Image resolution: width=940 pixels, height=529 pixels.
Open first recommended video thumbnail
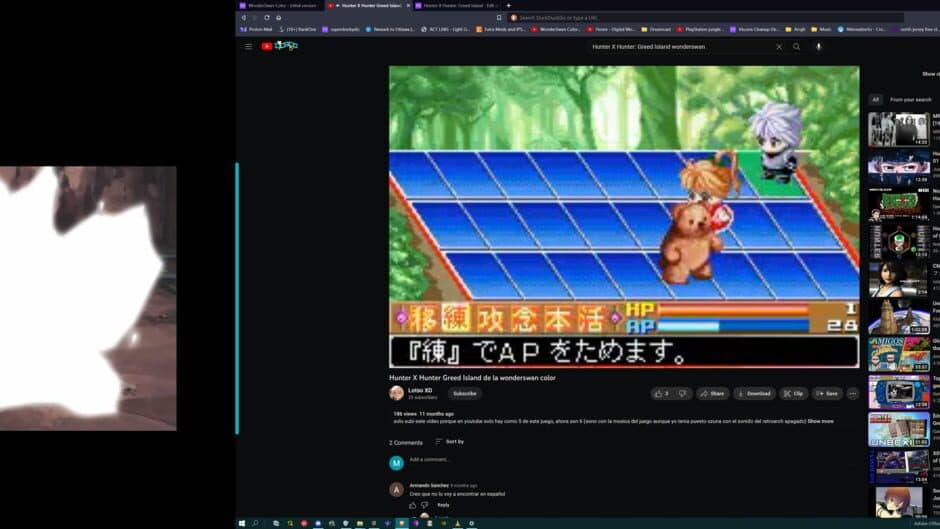(899, 129)
